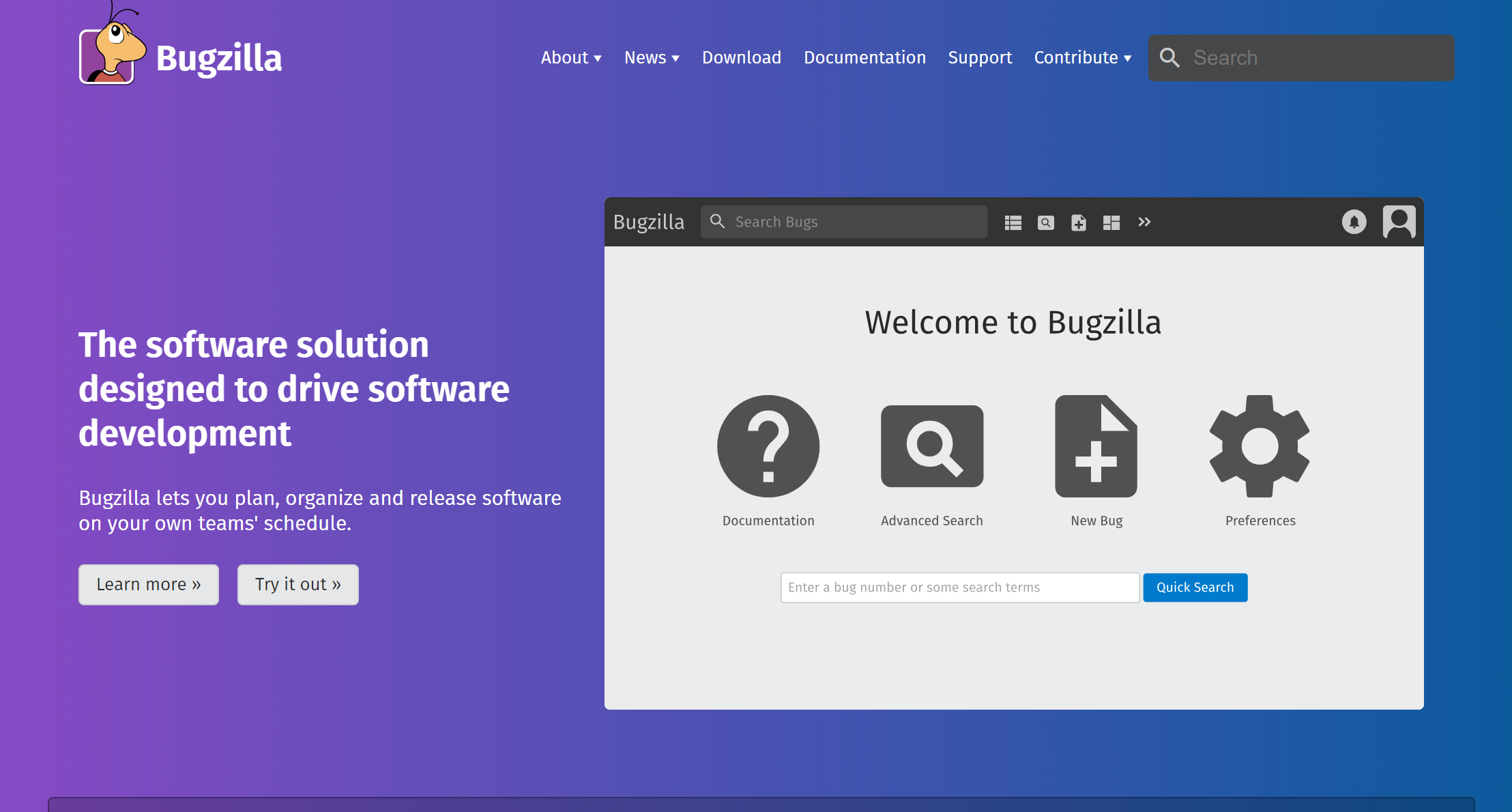The height and width of the screenshot is (812, 1512).
Task: Click the large New Bug file icon
Action: 1096,446
